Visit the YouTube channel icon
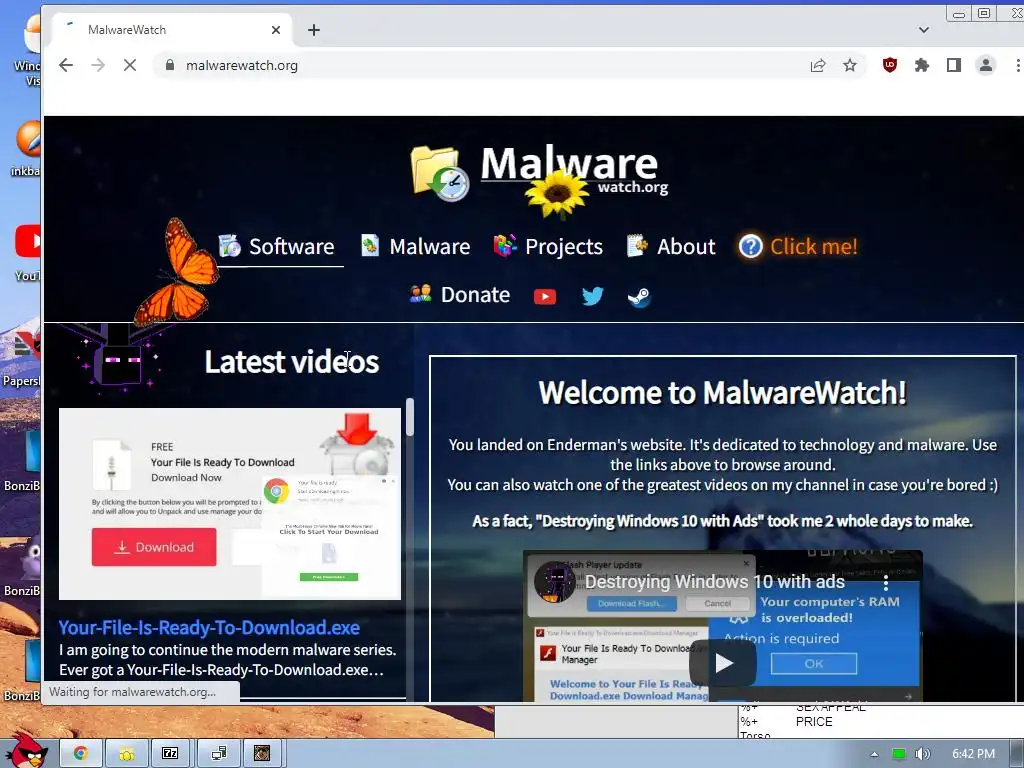 coord(545,296)
